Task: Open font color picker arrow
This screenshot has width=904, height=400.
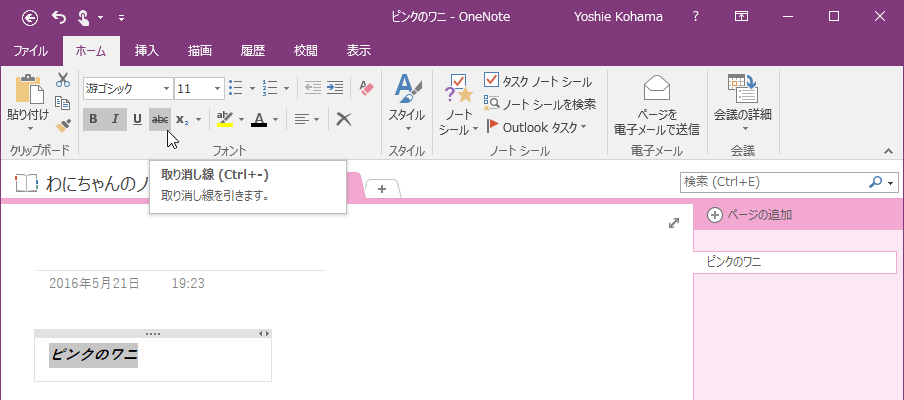Action: (x=275, y=119)
